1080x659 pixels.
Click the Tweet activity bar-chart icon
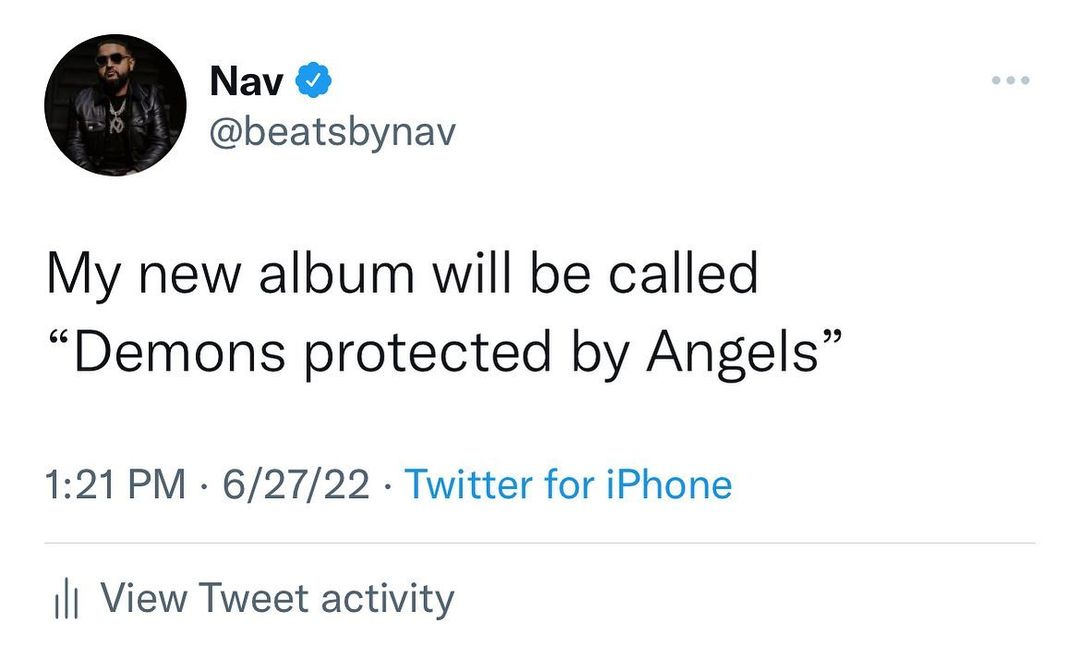pos(64,600)
